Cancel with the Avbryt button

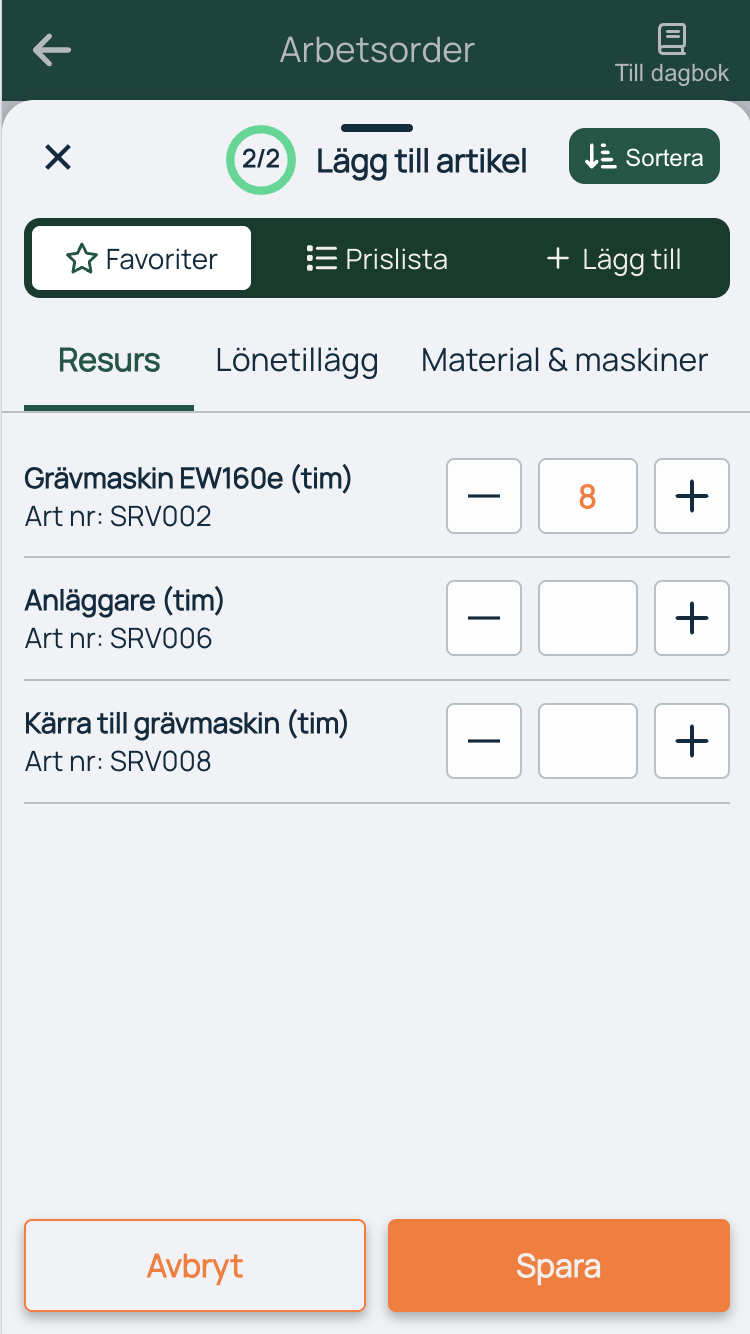point(195,1265)
